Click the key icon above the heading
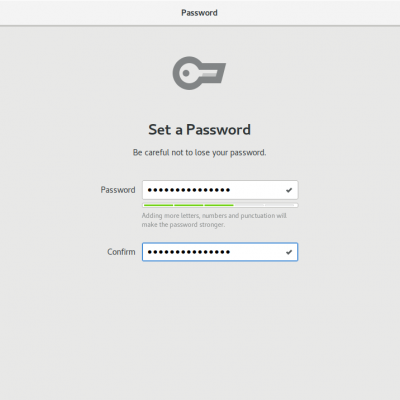This screenshot has width=400, height=400. (x=199, y=73)
